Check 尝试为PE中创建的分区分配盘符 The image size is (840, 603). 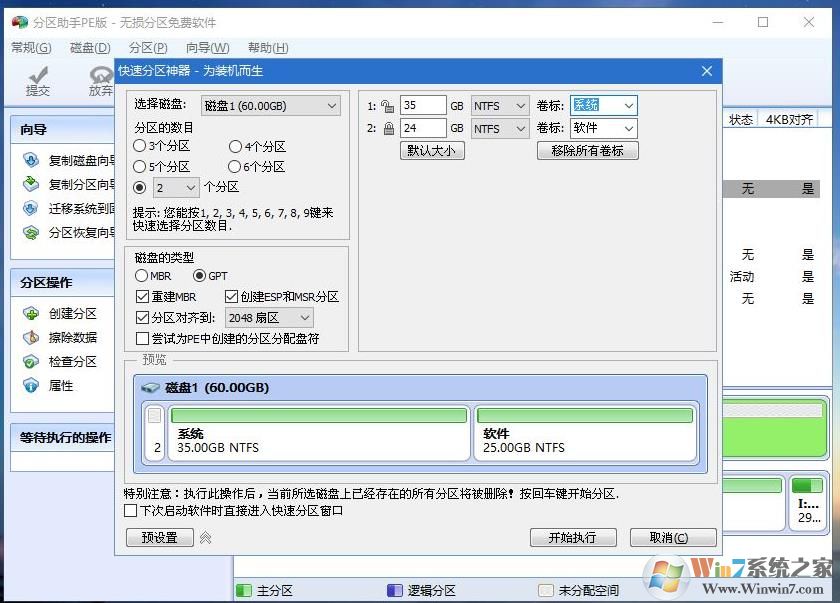coord(140,338)
